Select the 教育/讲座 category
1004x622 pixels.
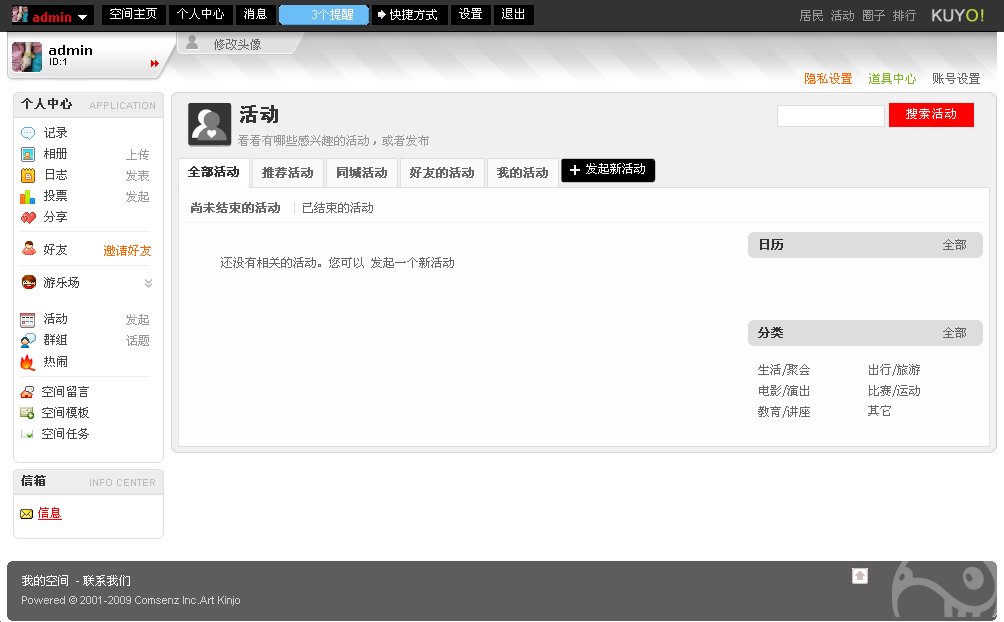point(784,412)
